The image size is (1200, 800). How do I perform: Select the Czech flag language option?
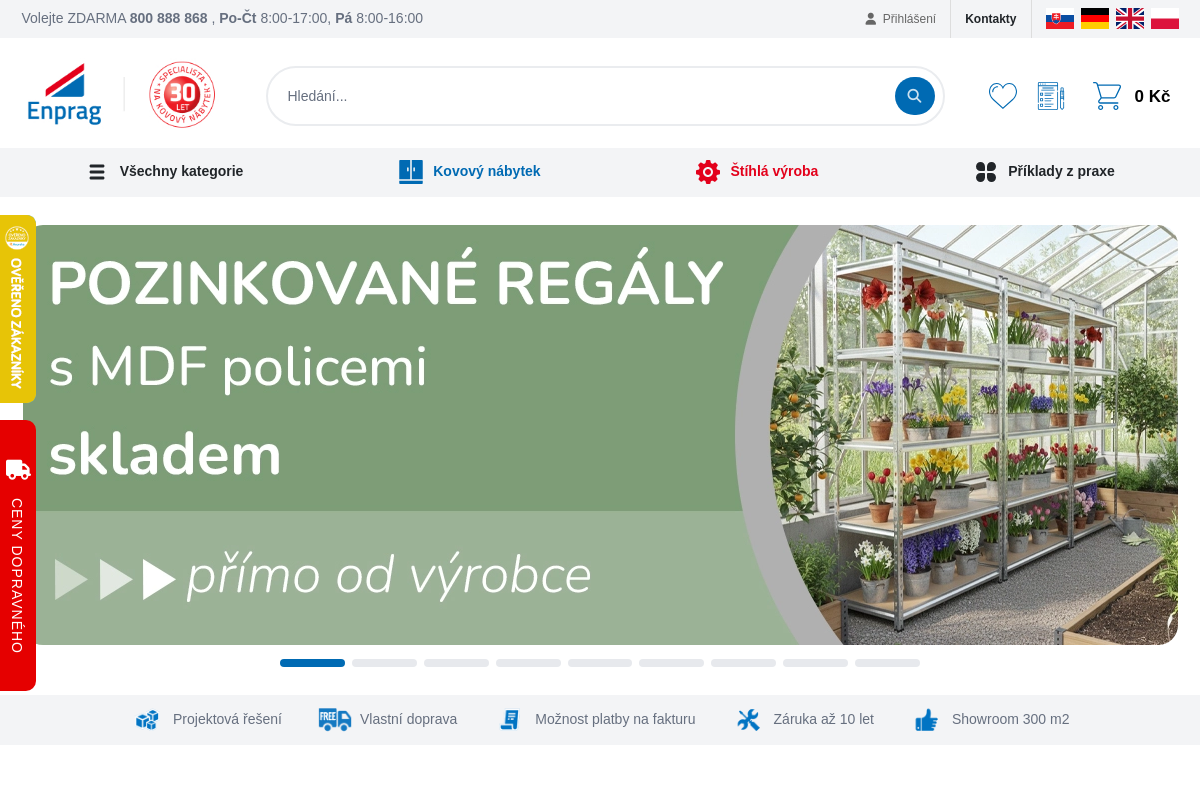pos(1059,18)
